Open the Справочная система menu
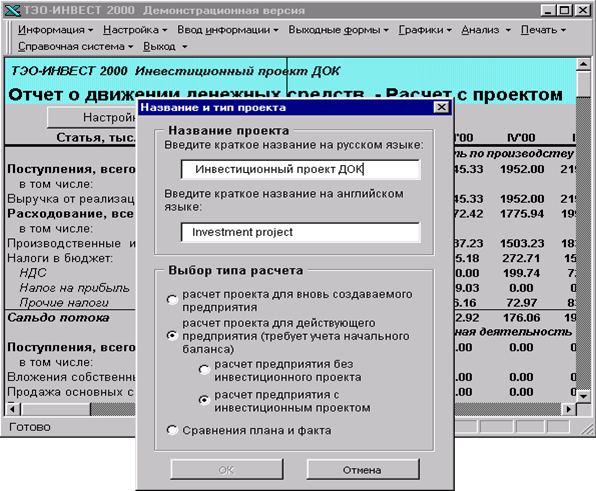This screenshot has width=596, height=491. pyautogui.click(x=75, y=46)
